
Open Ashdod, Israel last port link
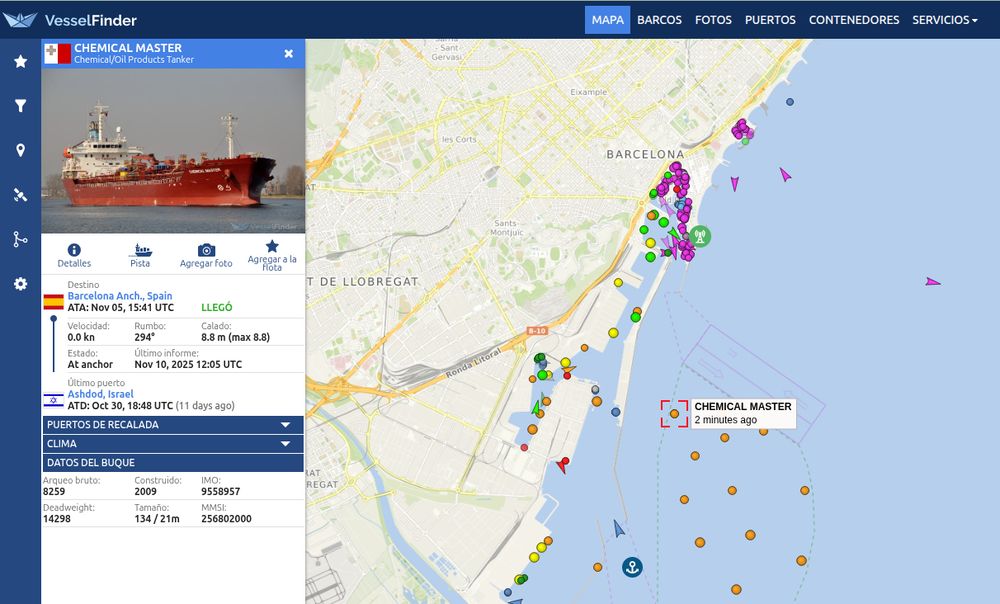coord(101,394)
